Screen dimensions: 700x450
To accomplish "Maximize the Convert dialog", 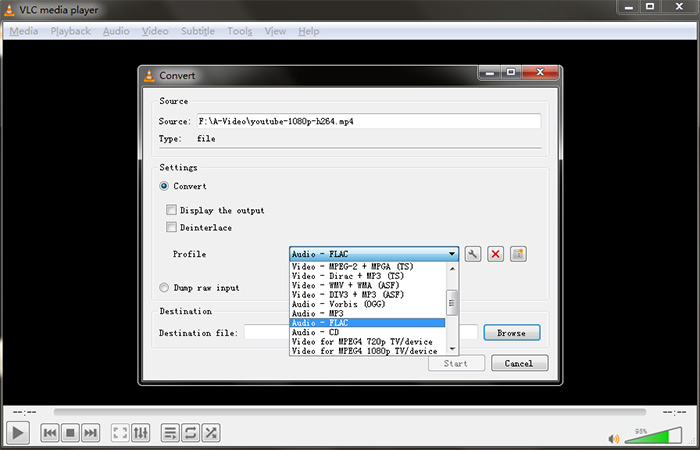I will [x=511, y=72].
